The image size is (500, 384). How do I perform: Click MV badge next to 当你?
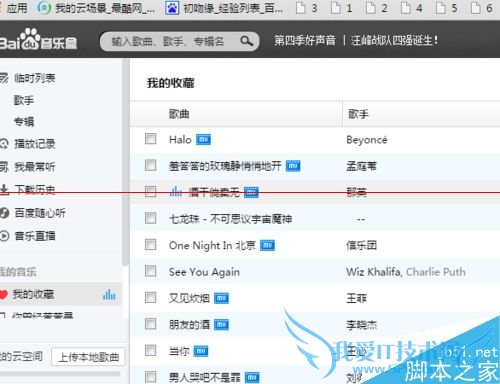pos(201,351)
